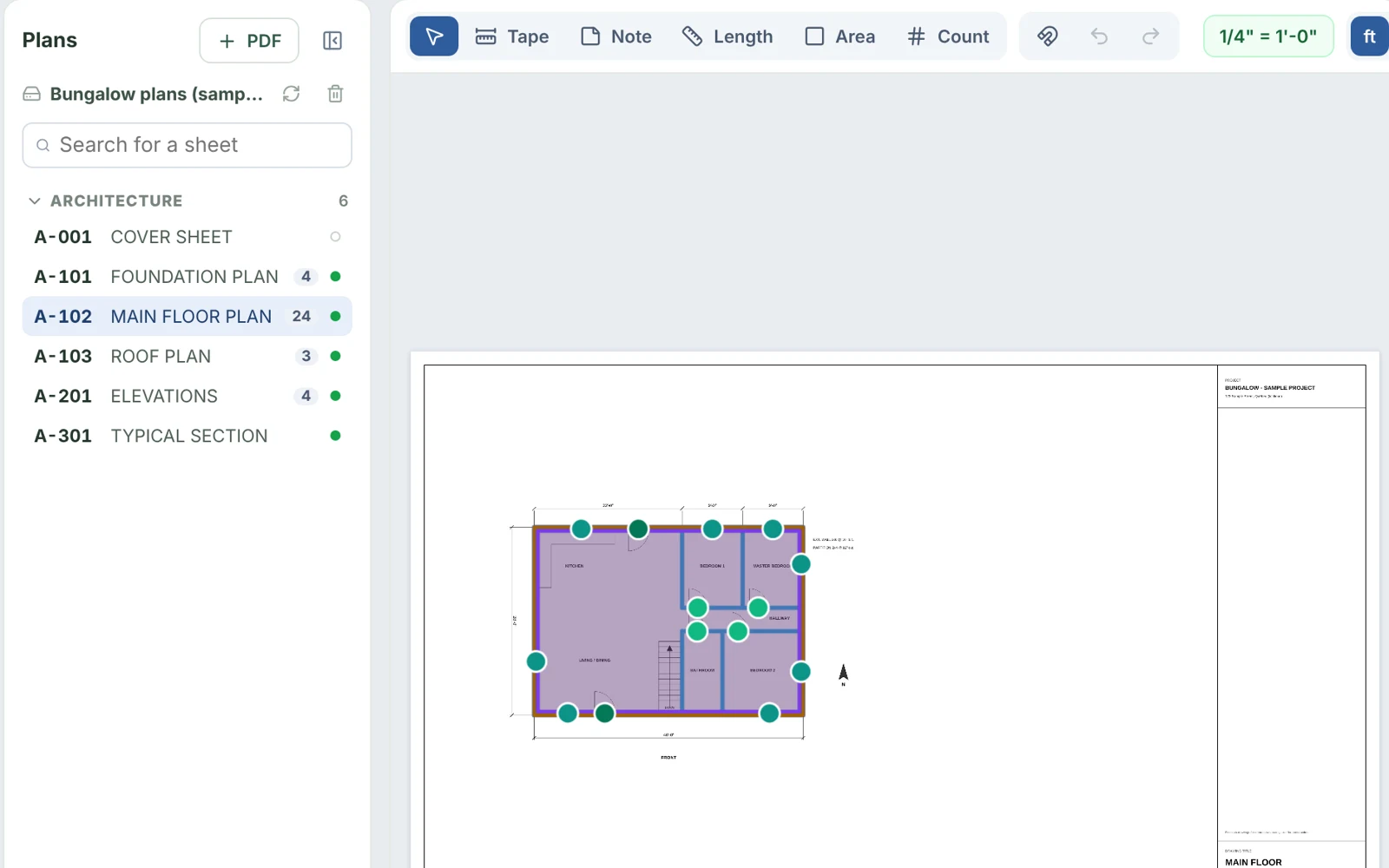Screen dimensions: 1389x868
Task: Click the green status dot for TYPICAL SECTION
Action: (335, 436)
